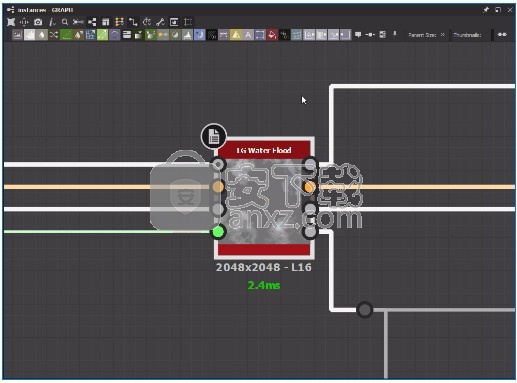Viewport: 517px width, 383px height.
Task: Click the orange output connector on node
Action: (x=310, y=187)
